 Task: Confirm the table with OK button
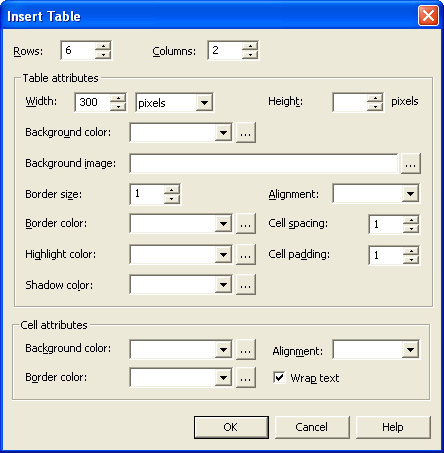click(231, 427)
